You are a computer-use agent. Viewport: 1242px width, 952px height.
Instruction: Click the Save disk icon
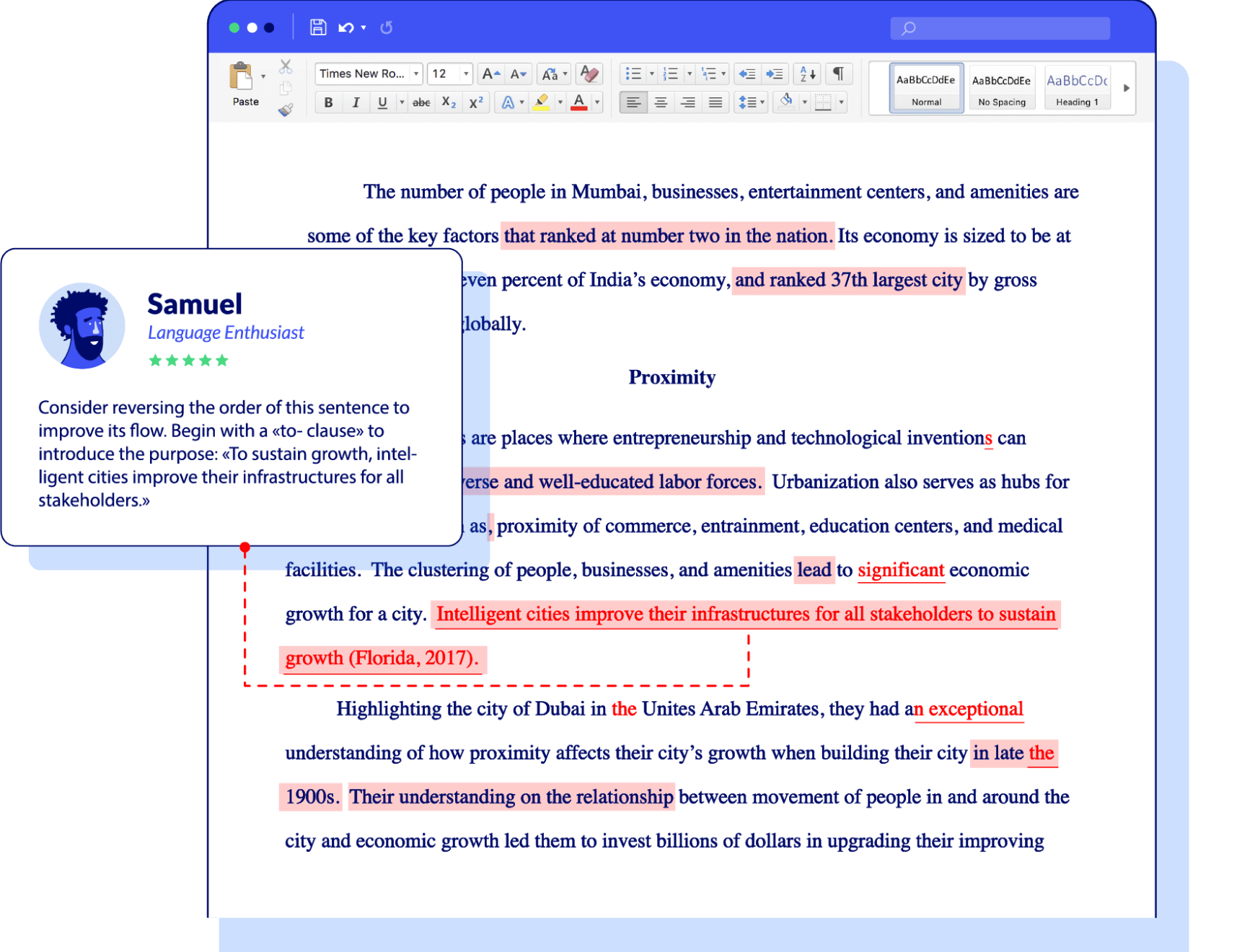[x=318, y=27]
